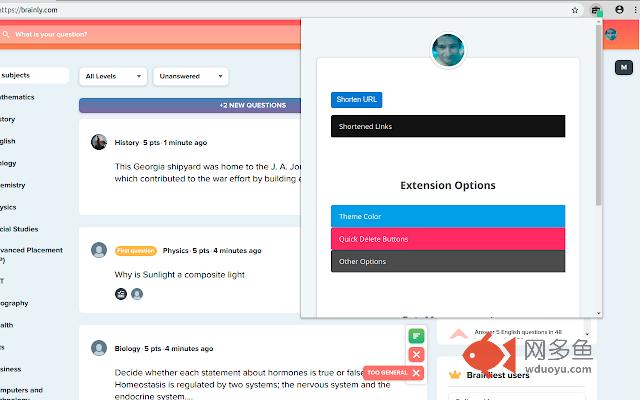This screenshot has width=640, height=400.
Task: Click the search magnifier icon
Action: [6, 35]
